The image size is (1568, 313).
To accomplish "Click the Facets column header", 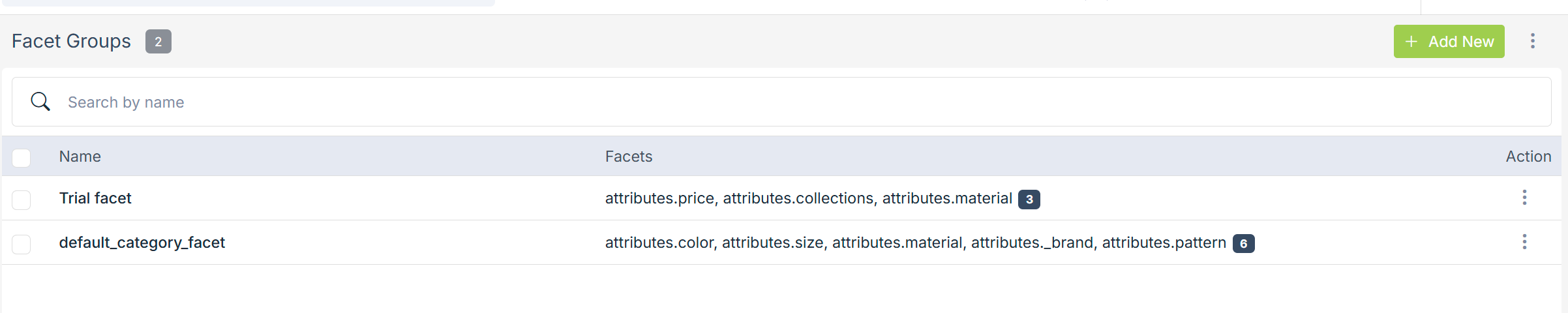I will 629,156.
